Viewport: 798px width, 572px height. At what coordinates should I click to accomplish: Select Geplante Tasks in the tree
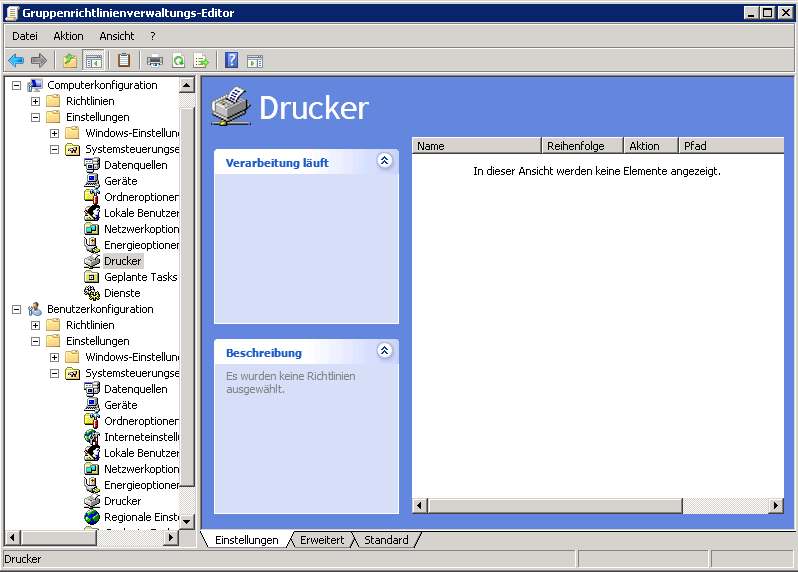140,277
